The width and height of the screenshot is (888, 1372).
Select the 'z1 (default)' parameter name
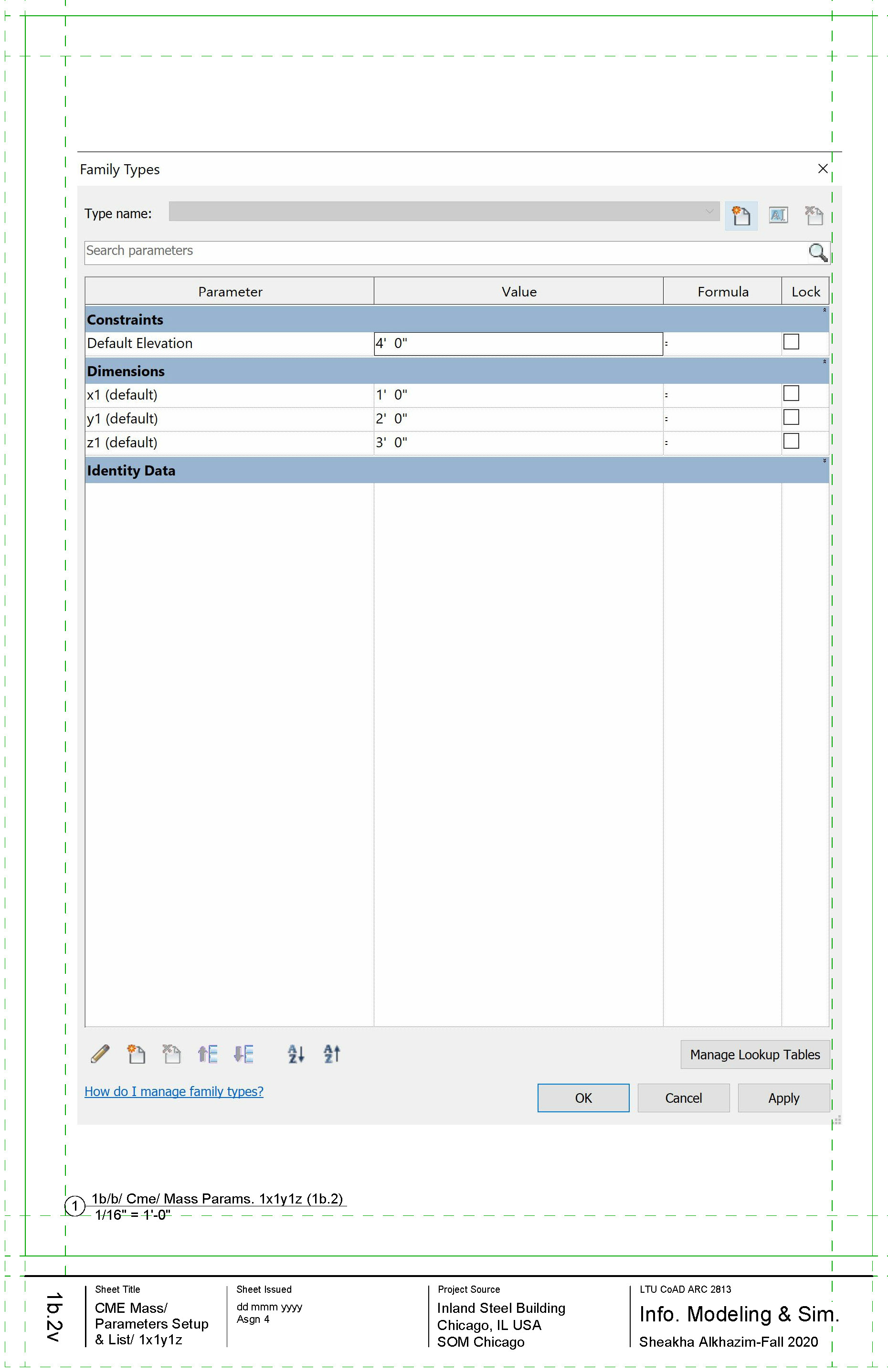[x=122, y=443]
